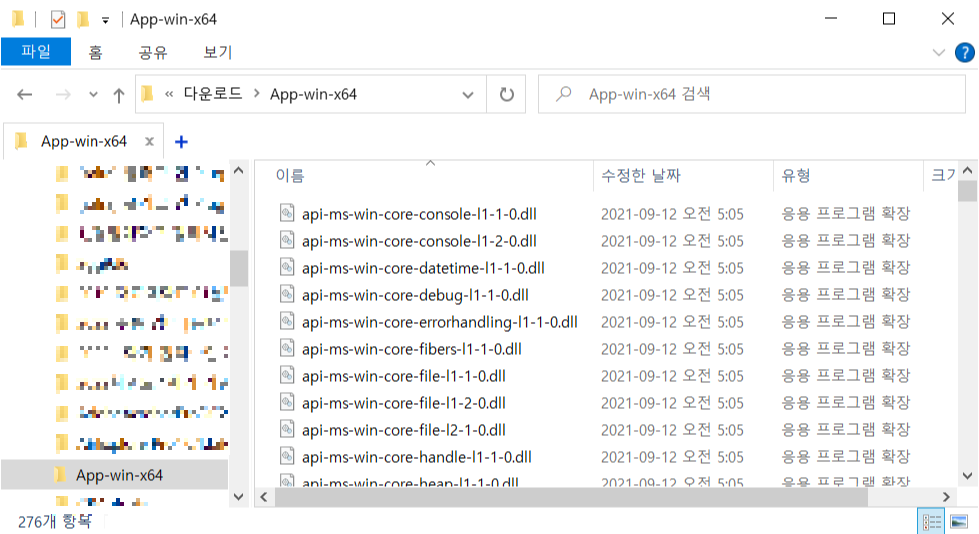This screenshot has width=979, height=534.
Task: Click the horizontal scrollbar thumb of file list
Action: pyautogui.click(x=571, y=497)
